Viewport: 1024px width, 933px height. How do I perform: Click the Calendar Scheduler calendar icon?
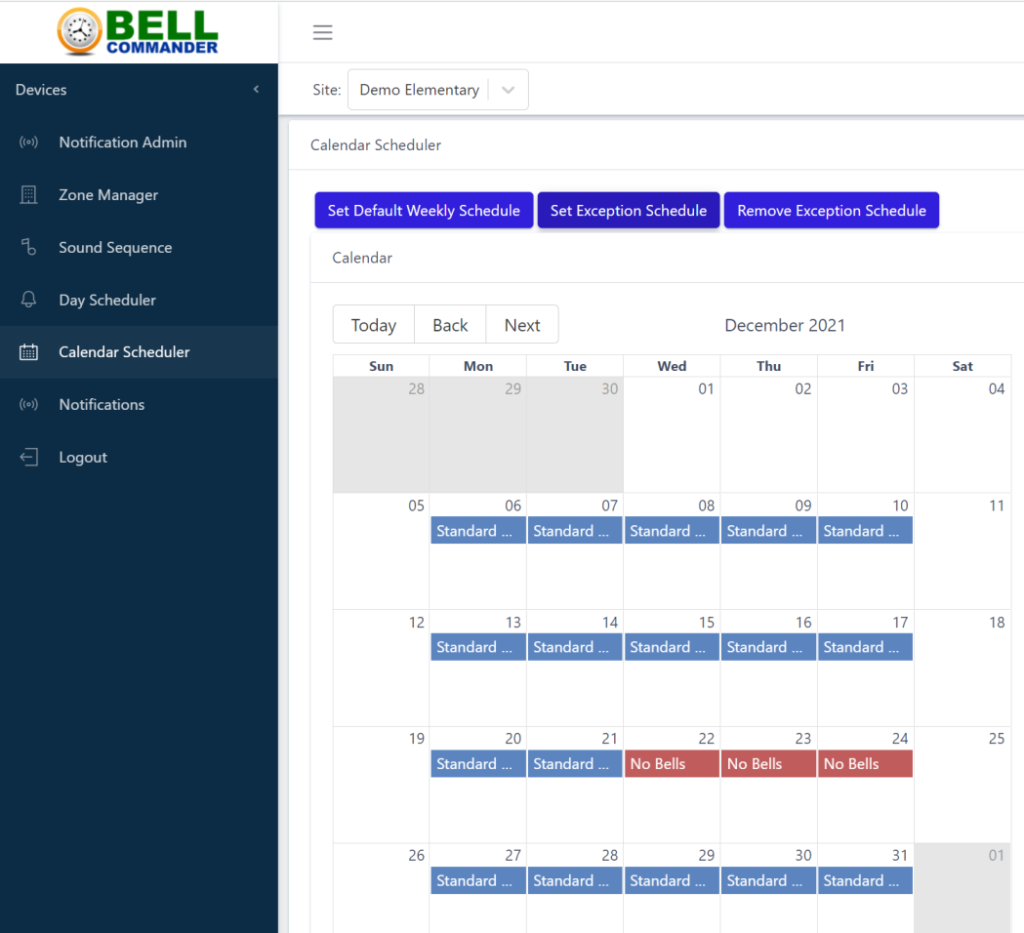(29, 352)
